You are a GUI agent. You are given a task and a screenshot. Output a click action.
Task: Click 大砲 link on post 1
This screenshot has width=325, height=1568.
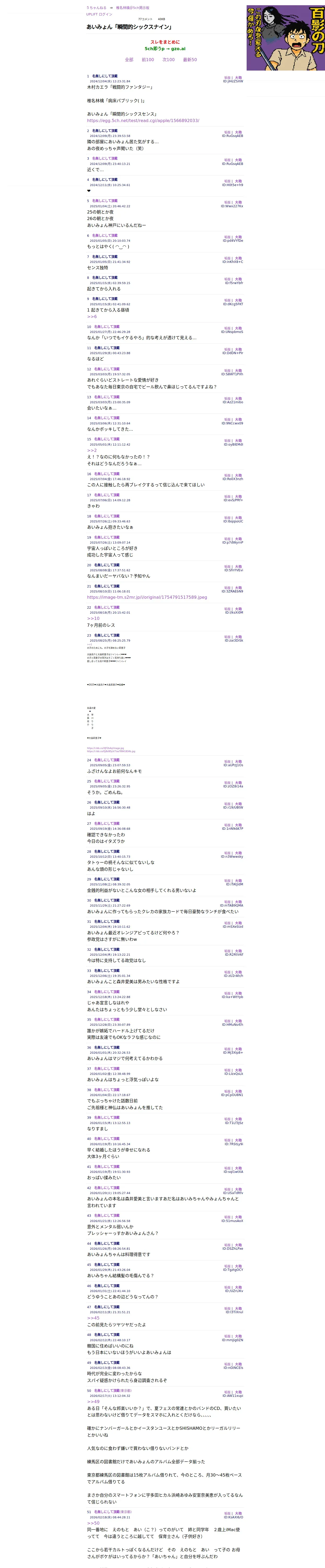point(238,78)
